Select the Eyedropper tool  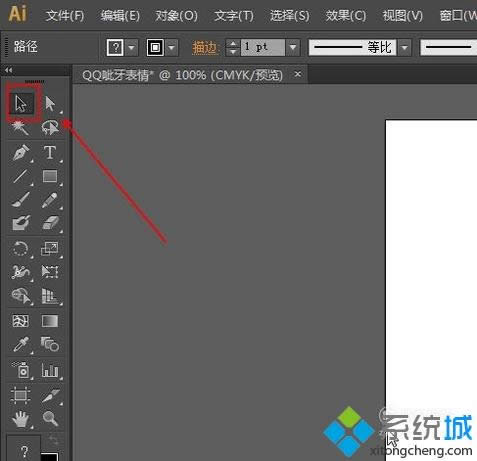tap(21, 344)
